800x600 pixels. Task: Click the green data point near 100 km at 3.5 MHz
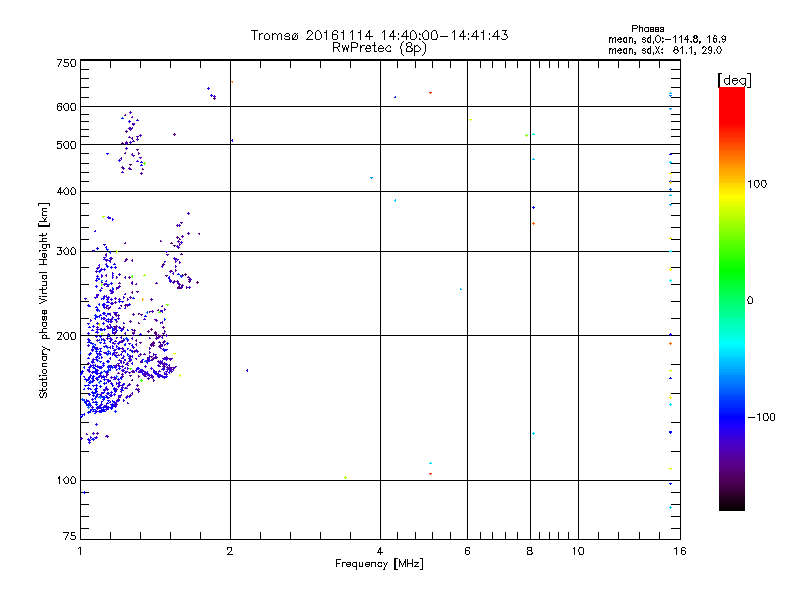click(x=346, y=478)
